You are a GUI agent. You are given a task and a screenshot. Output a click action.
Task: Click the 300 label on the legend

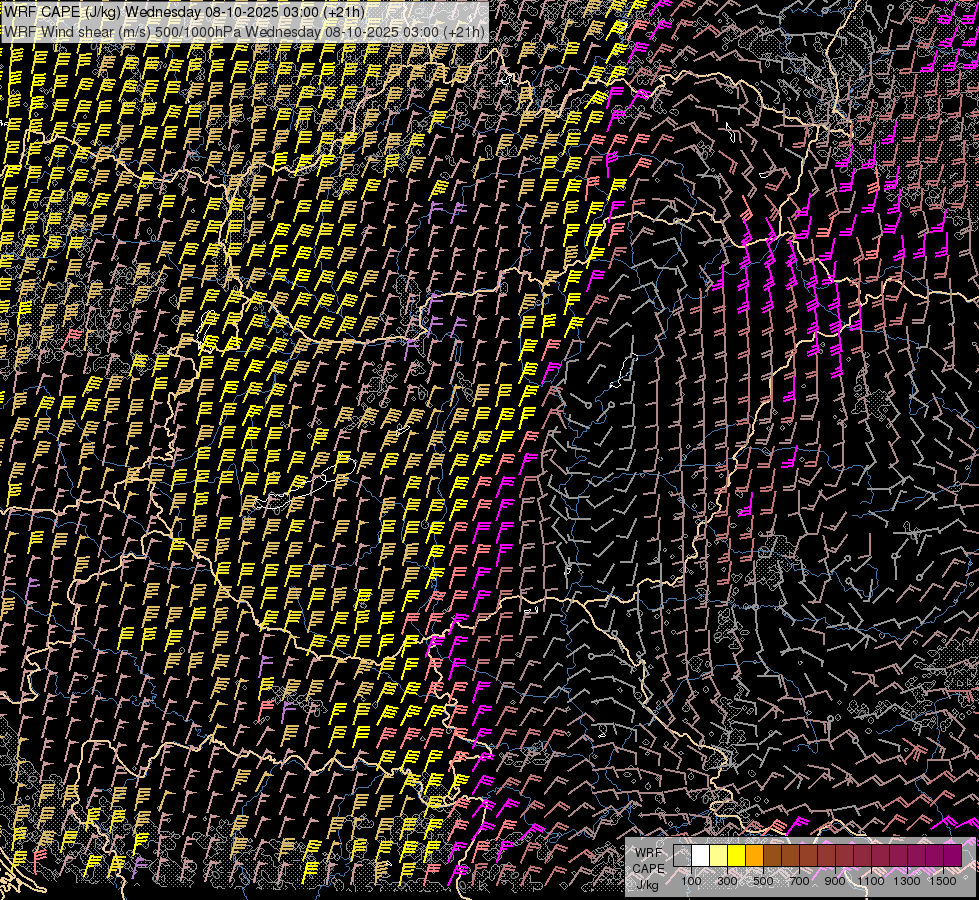(727, 881)
